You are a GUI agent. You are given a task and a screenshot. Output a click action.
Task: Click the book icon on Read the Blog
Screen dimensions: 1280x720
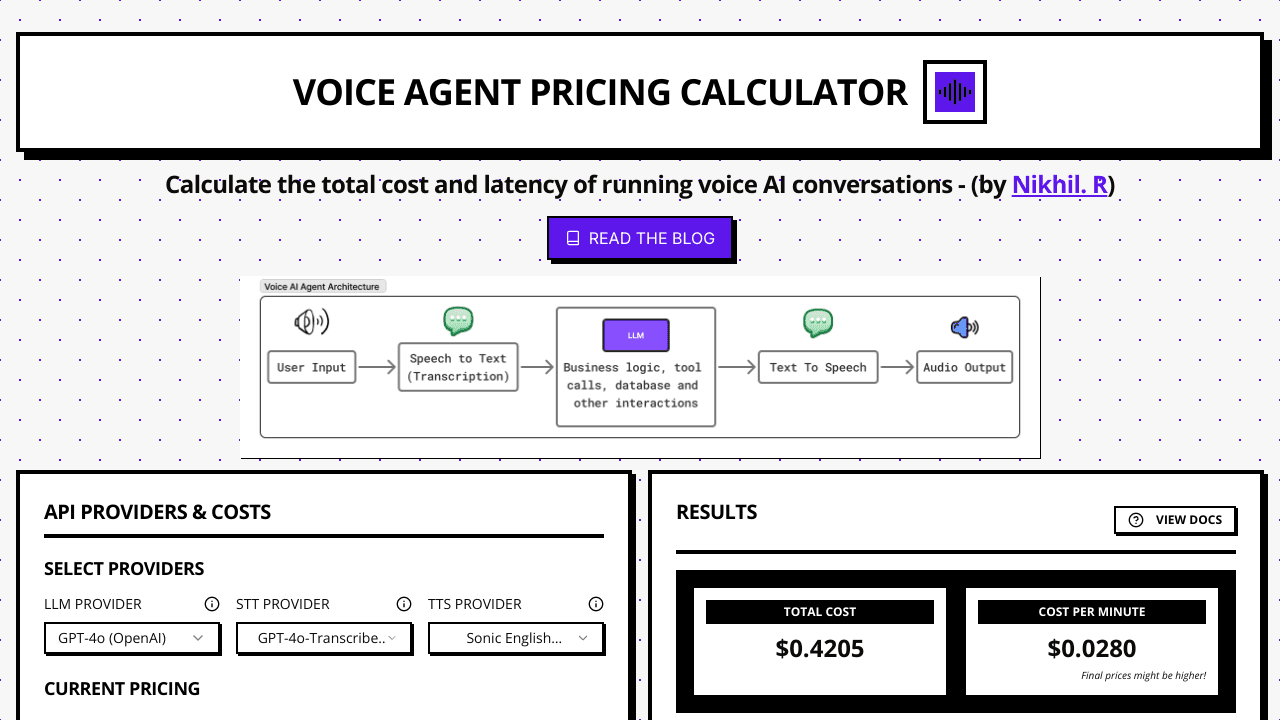(573, 238)
